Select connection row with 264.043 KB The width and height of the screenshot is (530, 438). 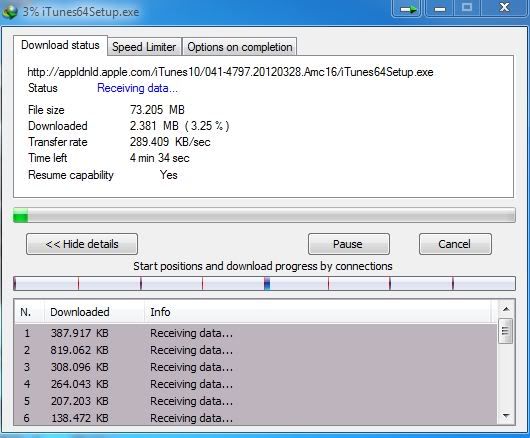[x=256, y=384]
